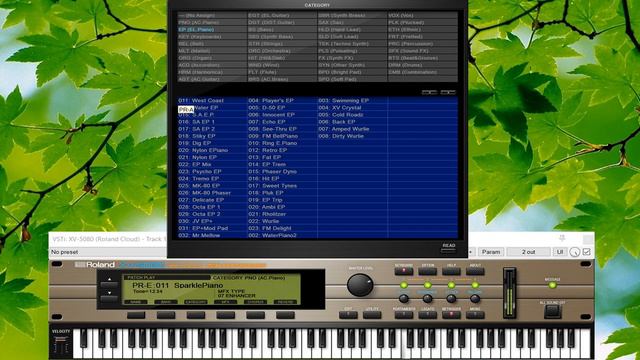This screenshot has width=640, height=360.
Task: Click the 2 out button
Action: (x=528, y=252)
